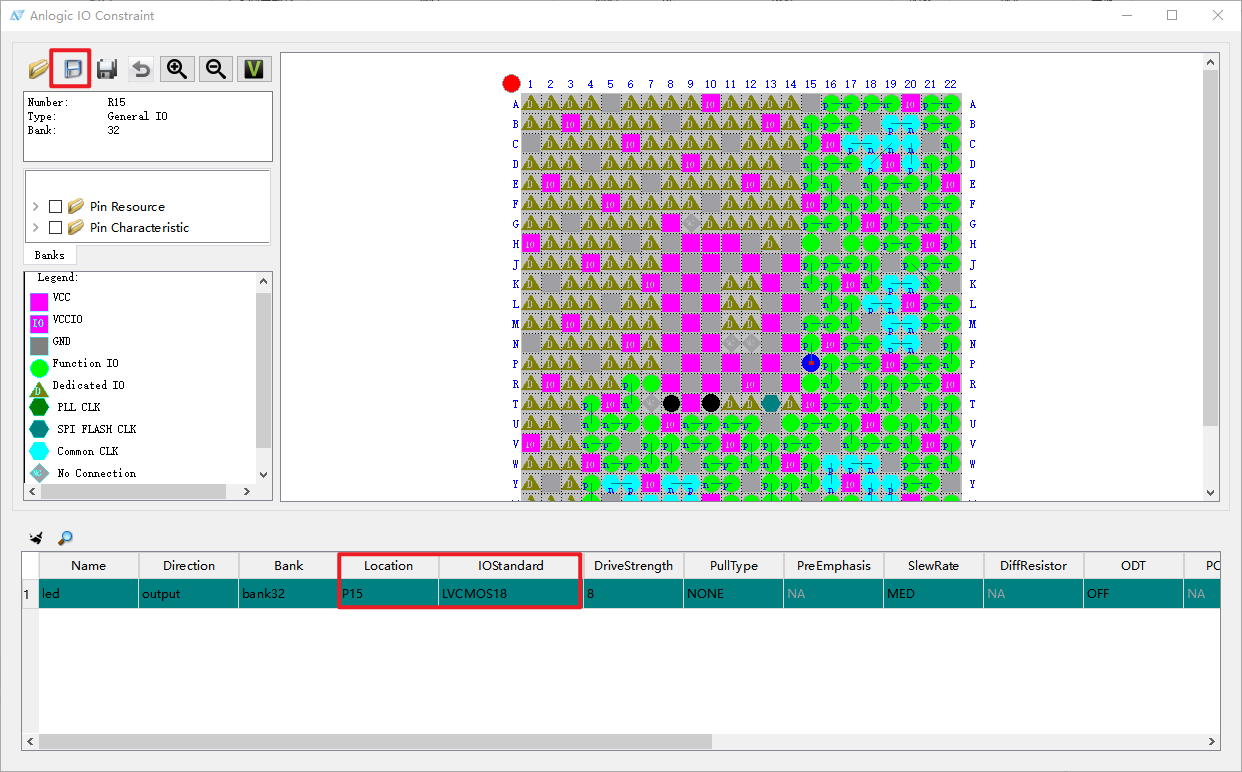Click the legend horizontal scrollbar right arrow

tap(249, 491)
